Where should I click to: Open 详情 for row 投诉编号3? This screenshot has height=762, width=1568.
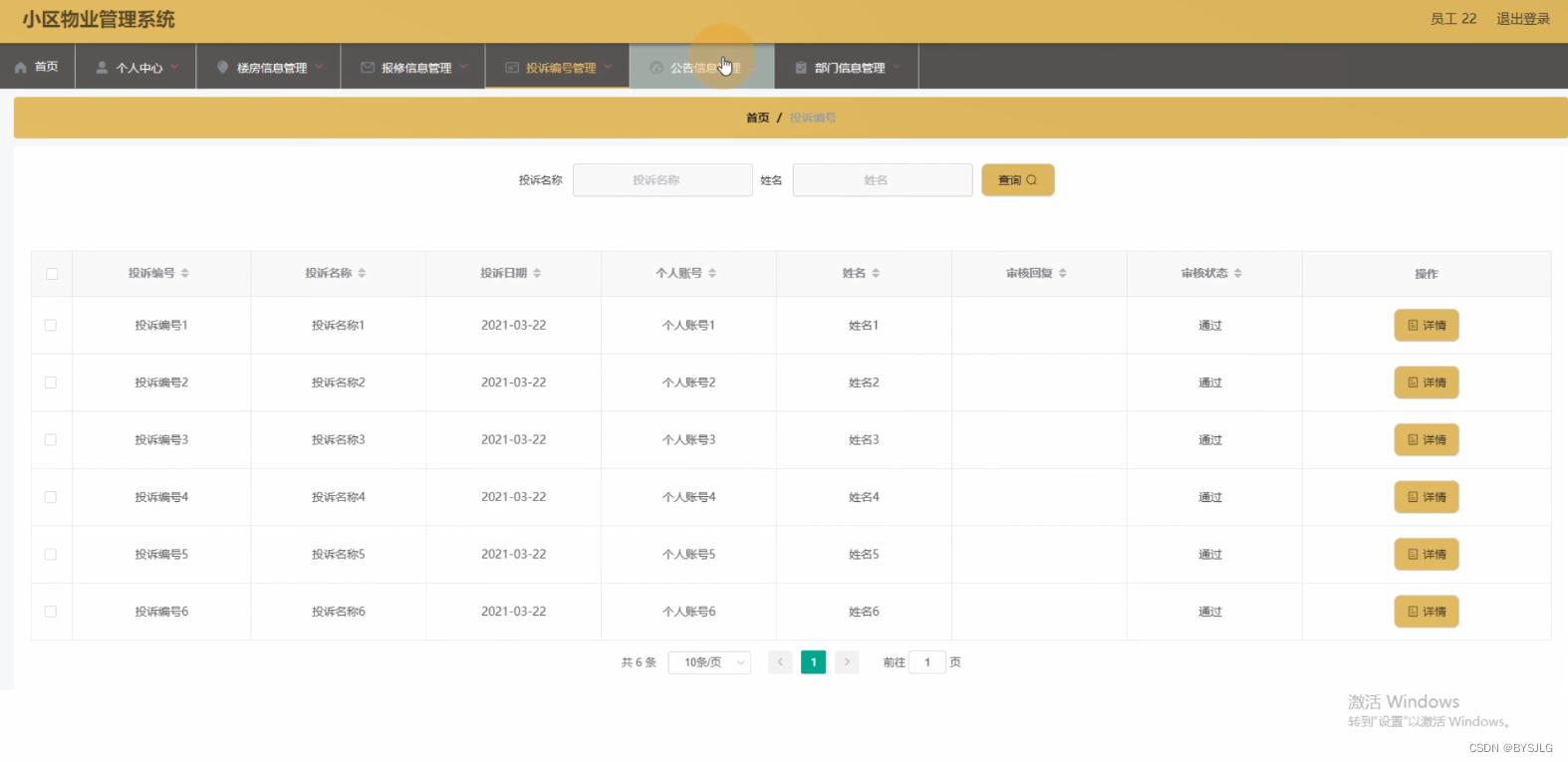point(1427,440)
